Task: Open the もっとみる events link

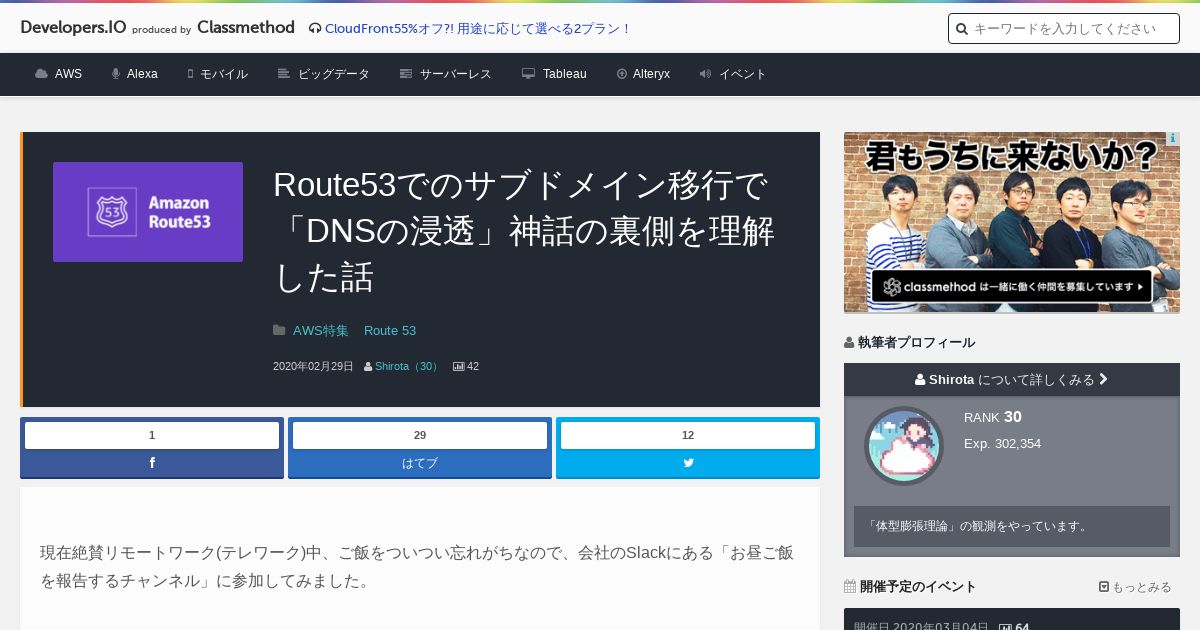Action: coord(1142,587)
